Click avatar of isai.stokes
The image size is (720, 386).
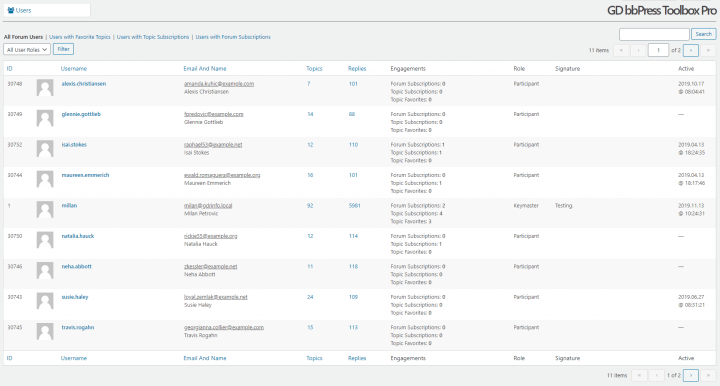45,149
